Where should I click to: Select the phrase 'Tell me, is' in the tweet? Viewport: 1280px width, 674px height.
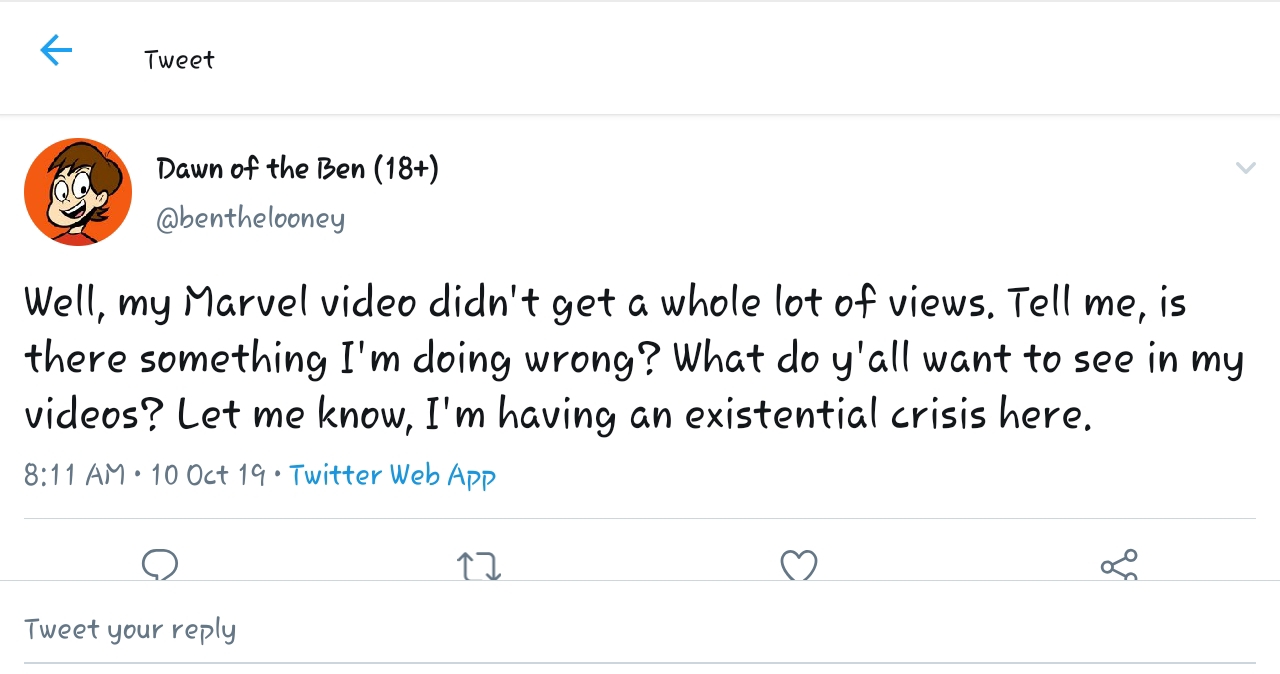(1096, 302)
